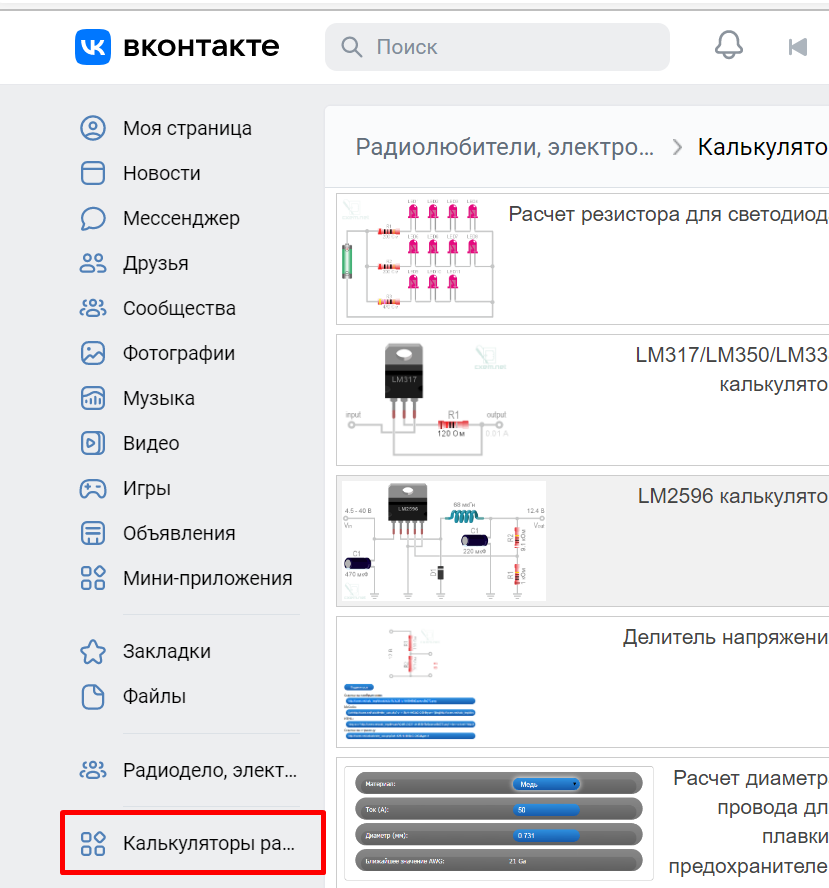829x888 pixels.
Task: Open Делитель напряжени title
Action: (725, 637)
